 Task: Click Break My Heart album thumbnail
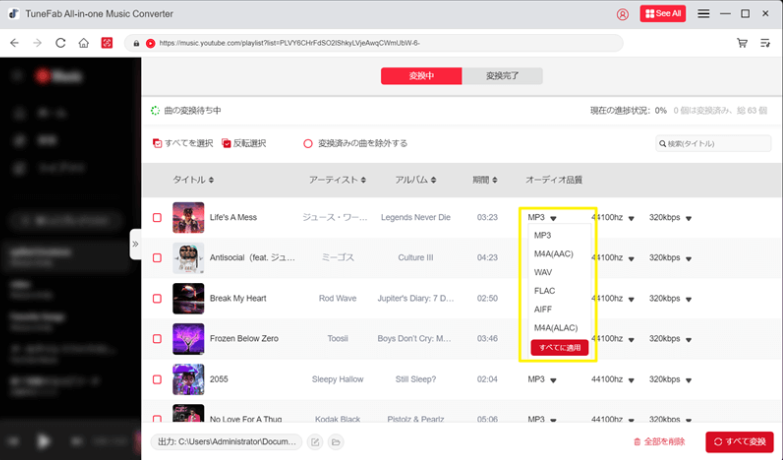tap(188, 299)
